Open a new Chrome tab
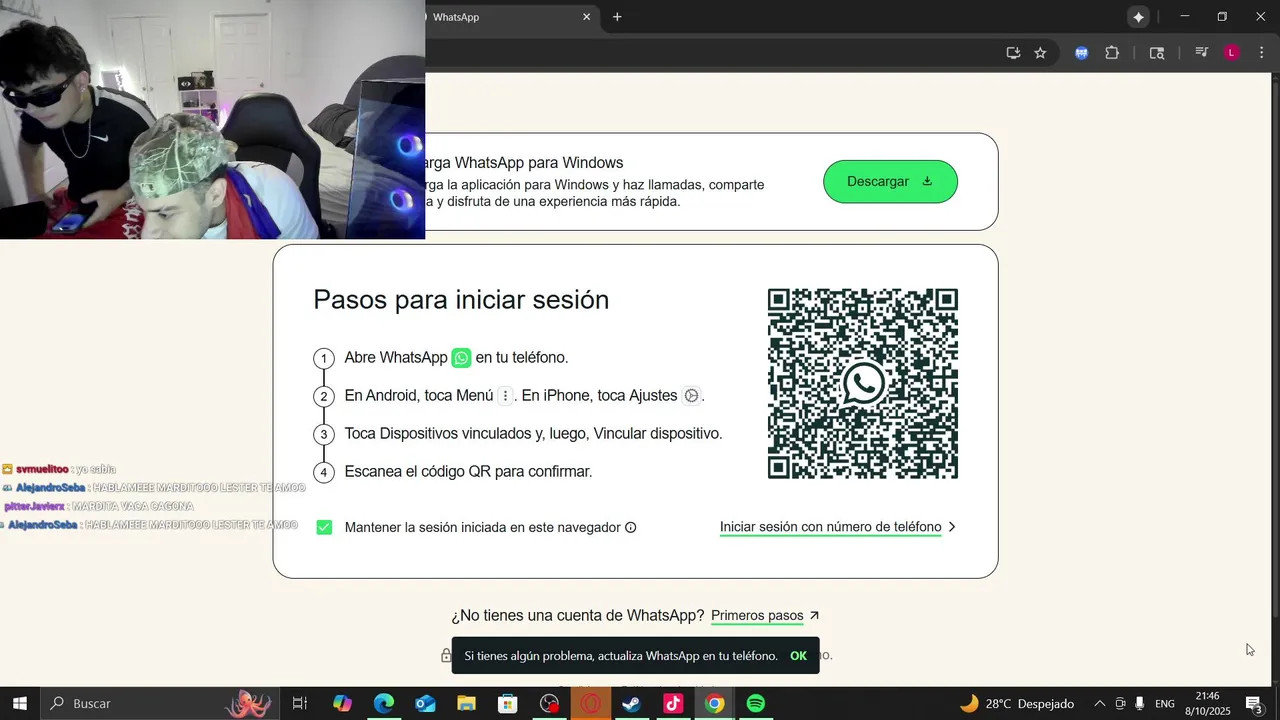 pos(617,17)
